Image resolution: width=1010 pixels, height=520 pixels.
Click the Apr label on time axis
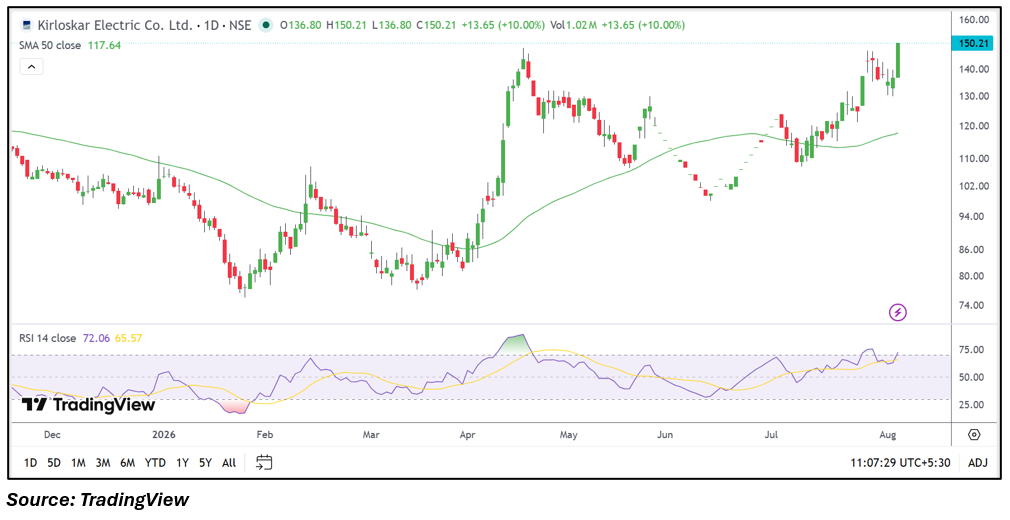point(467,435)
